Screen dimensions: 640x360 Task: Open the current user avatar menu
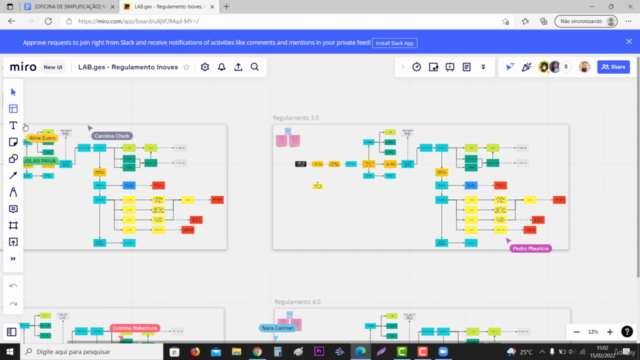pos(584,67)
